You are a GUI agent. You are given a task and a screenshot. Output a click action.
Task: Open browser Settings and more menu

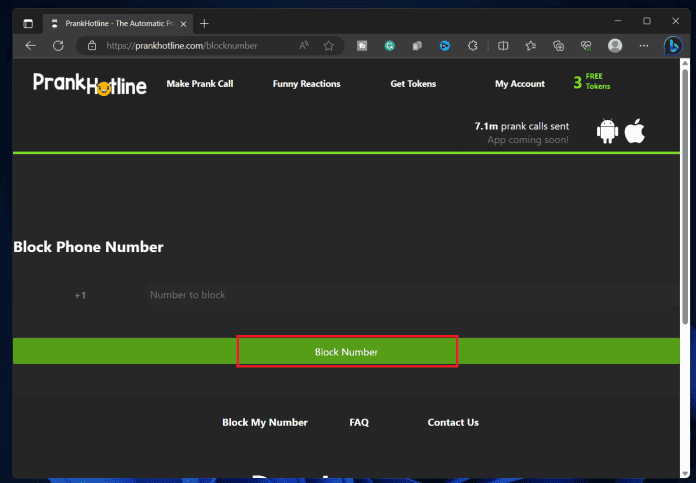tap(643, 45)
